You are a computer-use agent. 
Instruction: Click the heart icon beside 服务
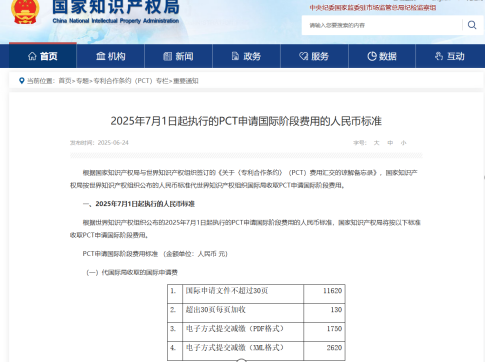[x=304, y=56]
